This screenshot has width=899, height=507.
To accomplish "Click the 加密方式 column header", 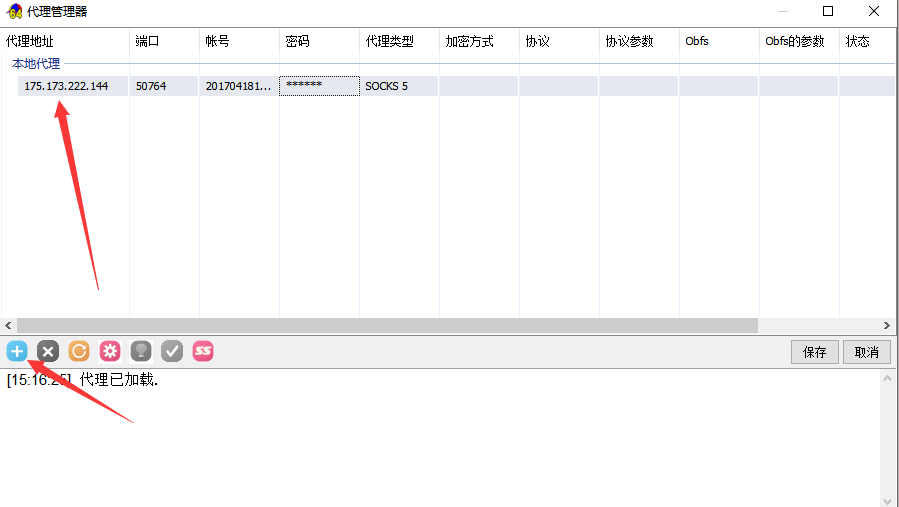I will pyautogui.click(x=479, y=41).
